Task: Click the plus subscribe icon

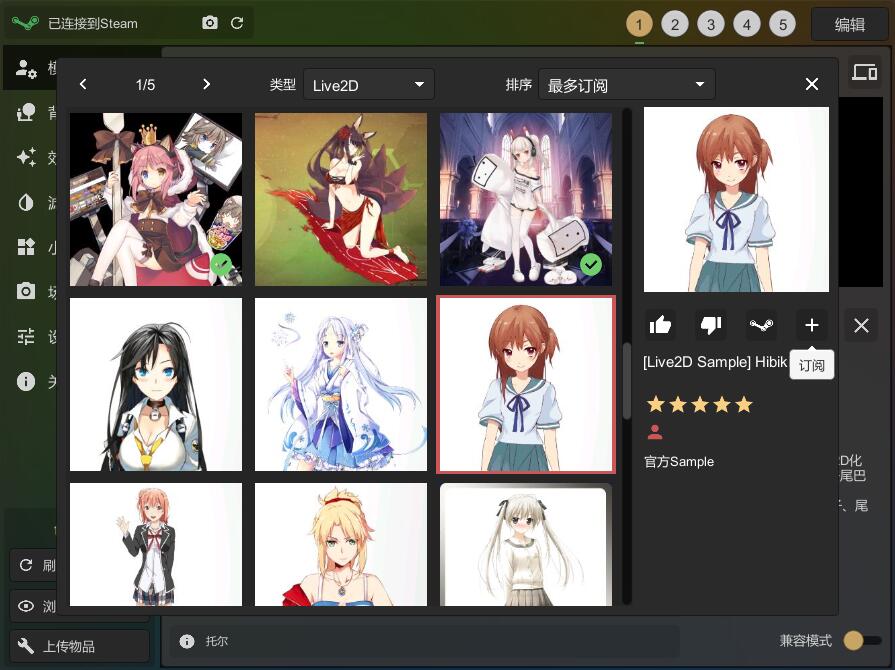Action: point(811,325)
